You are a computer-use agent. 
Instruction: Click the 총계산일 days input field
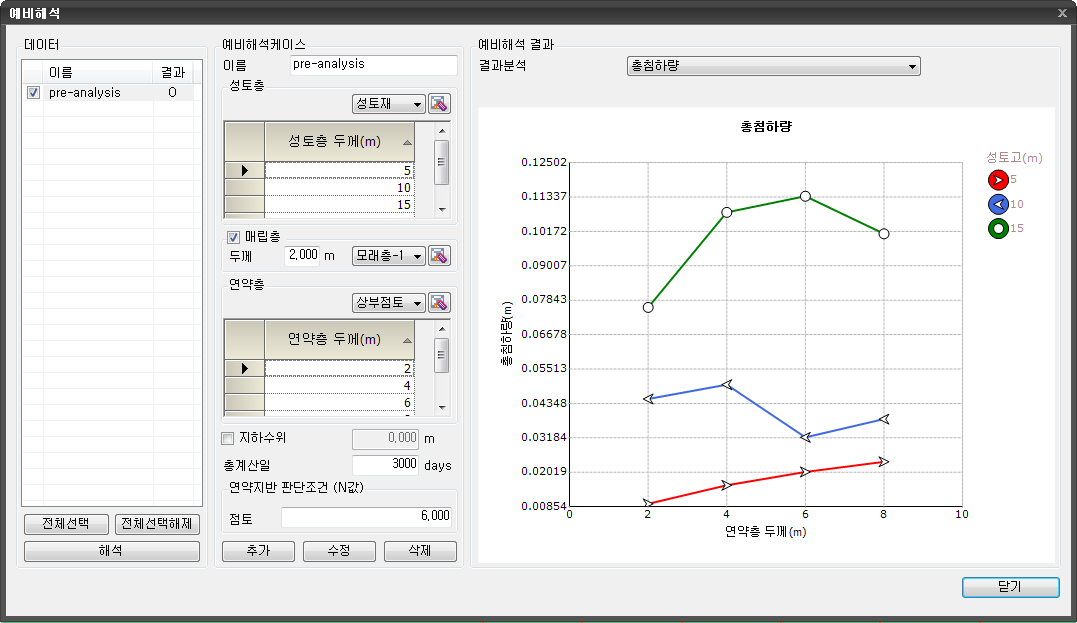pyautogui.click(x=385, y=465)
